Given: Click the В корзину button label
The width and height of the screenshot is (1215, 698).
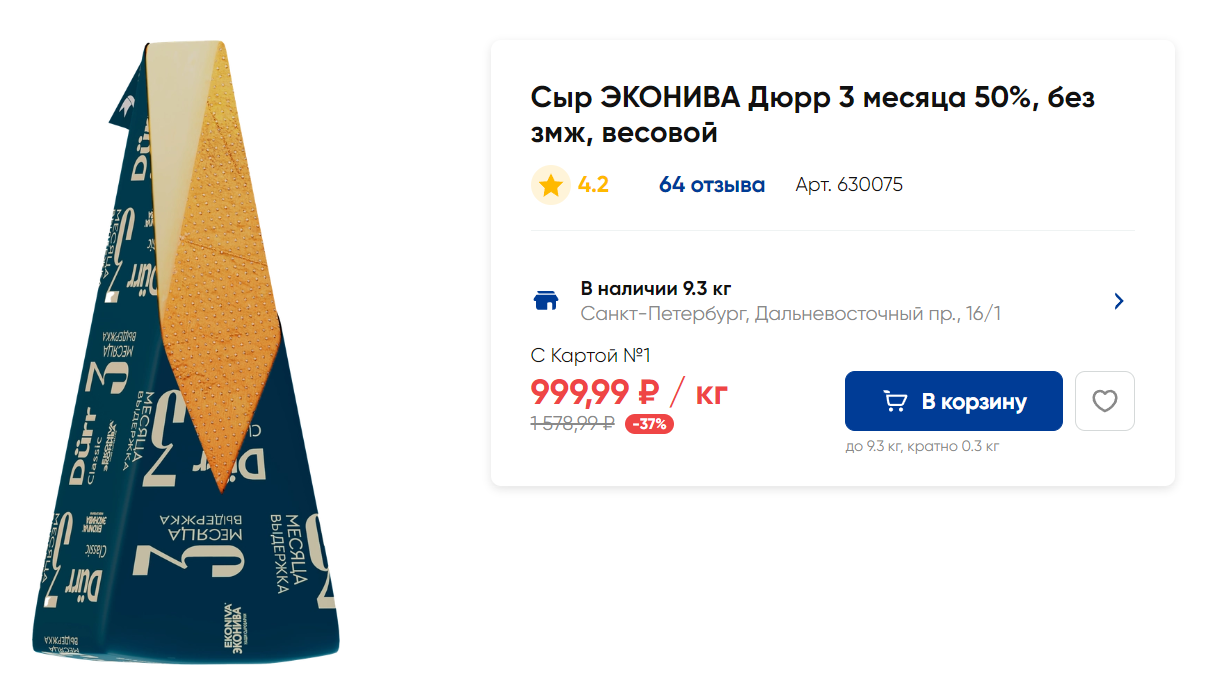Looking at the screenshot, I should [974, 402].
